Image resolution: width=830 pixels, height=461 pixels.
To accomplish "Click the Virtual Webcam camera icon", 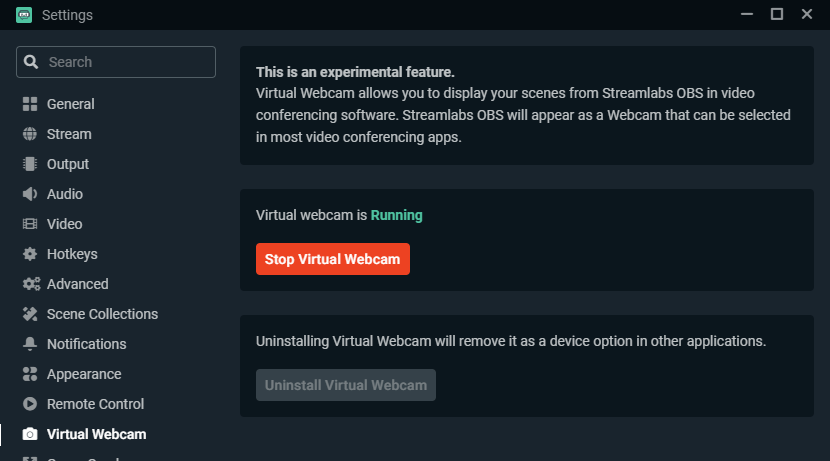I will [x=30, y=435].
